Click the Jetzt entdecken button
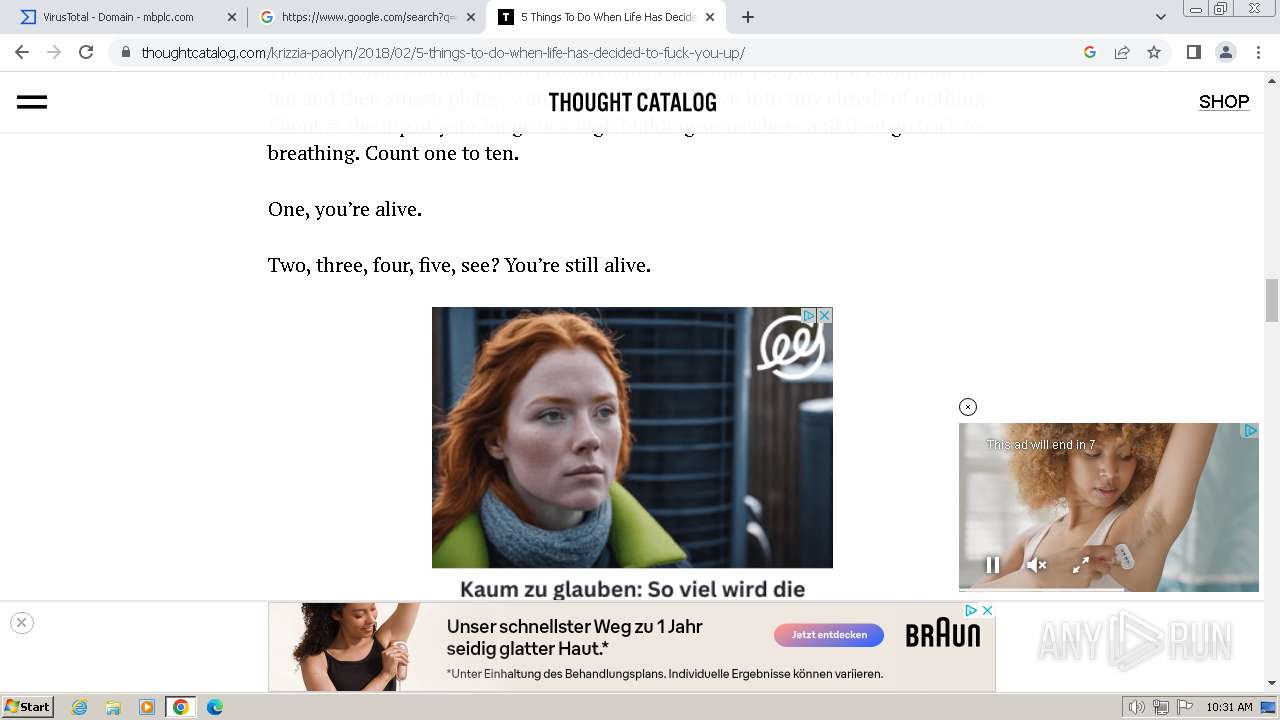 pyautogui.click(x=829, y=635)
